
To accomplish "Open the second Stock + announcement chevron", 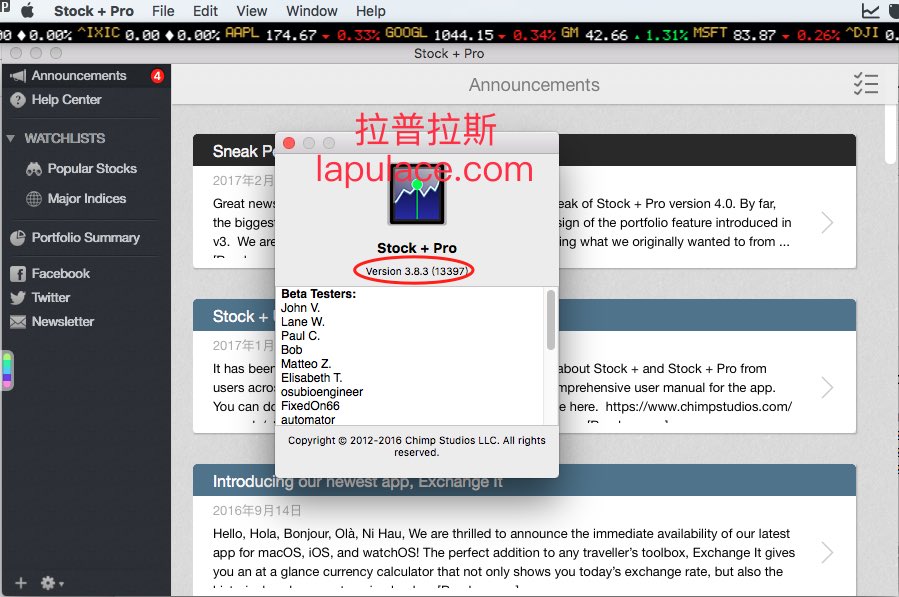I will point(827,388).
